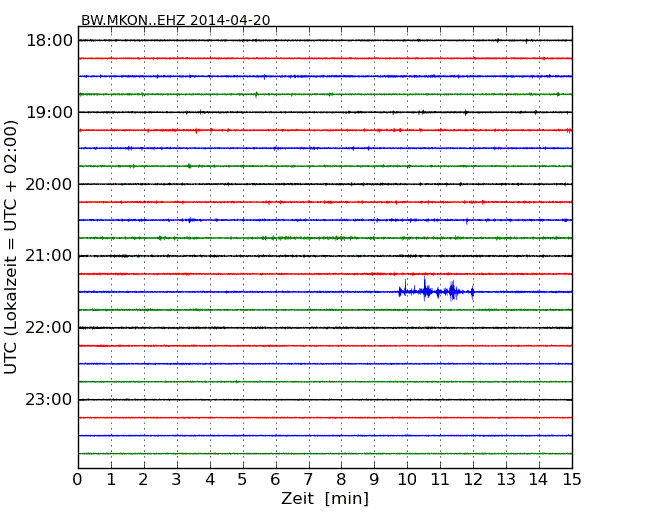This screenshot has height=520, width=650.
Task: Click the '19:00' y-axis time label
Action: point(49,112)
